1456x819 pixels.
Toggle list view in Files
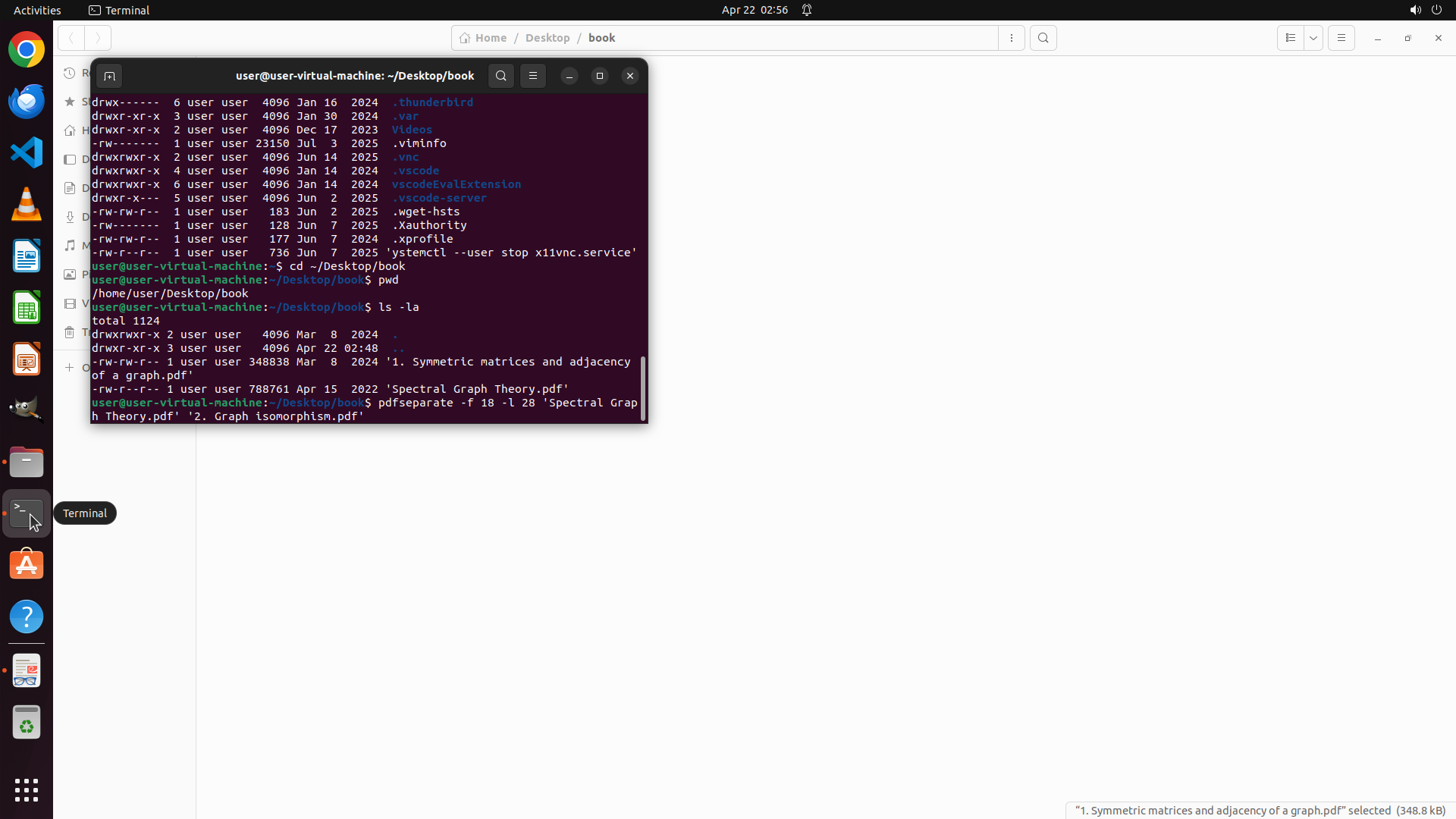pos(1290,38)
